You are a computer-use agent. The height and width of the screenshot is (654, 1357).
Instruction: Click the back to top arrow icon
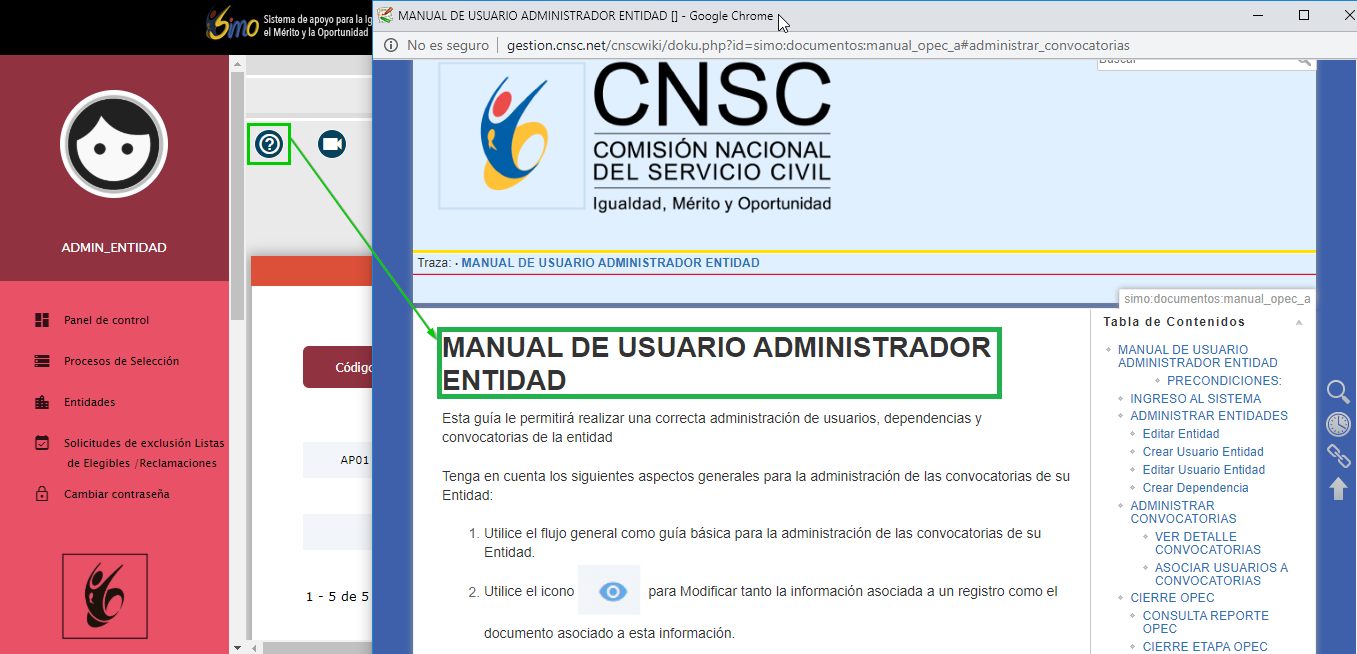pos(1337,488)
